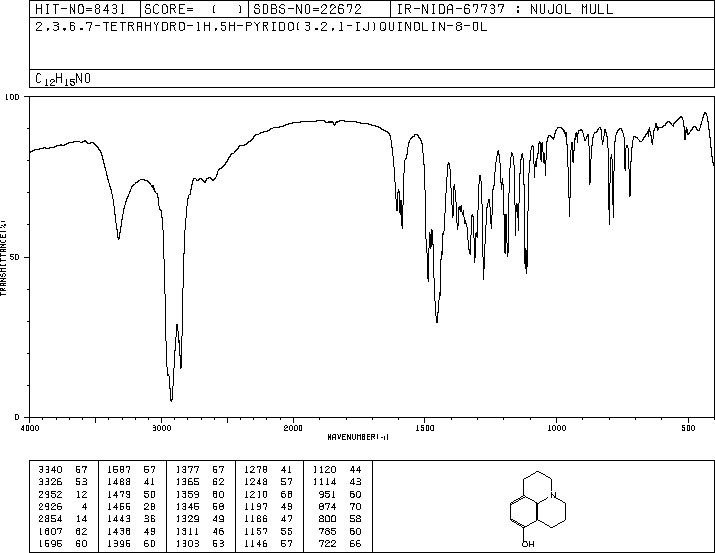Select peak value 1365 in the table
The width and height of the screenshot is (715, 553).
187,482
